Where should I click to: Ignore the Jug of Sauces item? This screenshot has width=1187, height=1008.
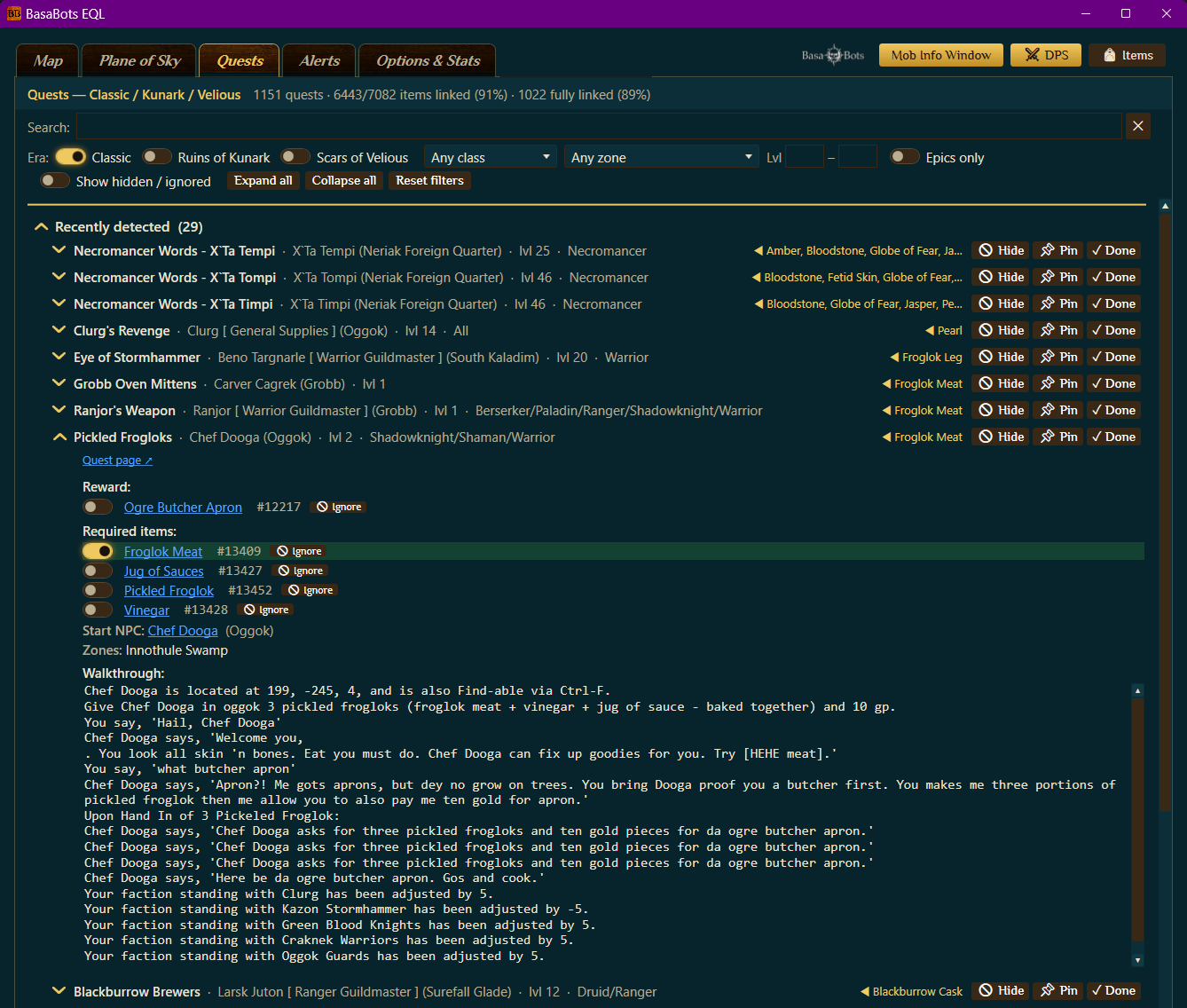tap(300, 571)
